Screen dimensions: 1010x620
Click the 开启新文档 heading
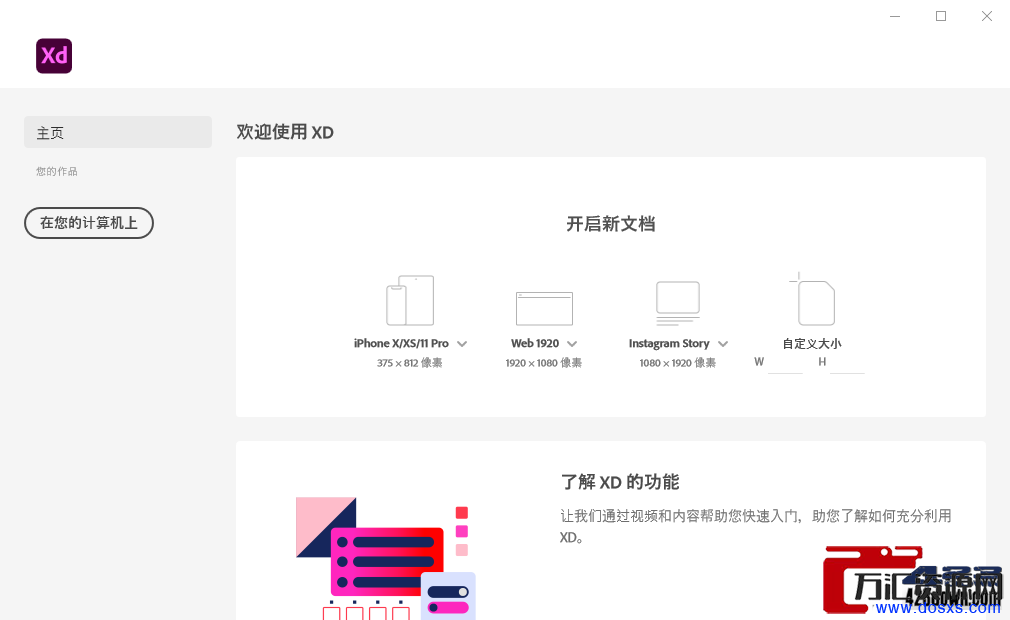[x=611, y=224]
